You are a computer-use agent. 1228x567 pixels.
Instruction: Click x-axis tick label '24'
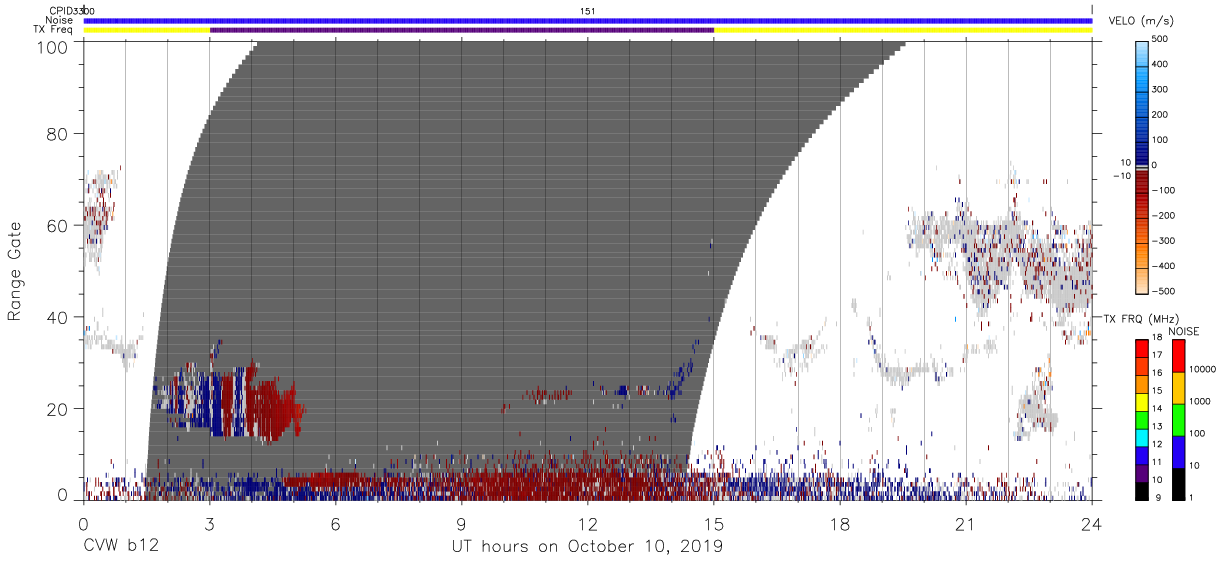click(1092, 524)
